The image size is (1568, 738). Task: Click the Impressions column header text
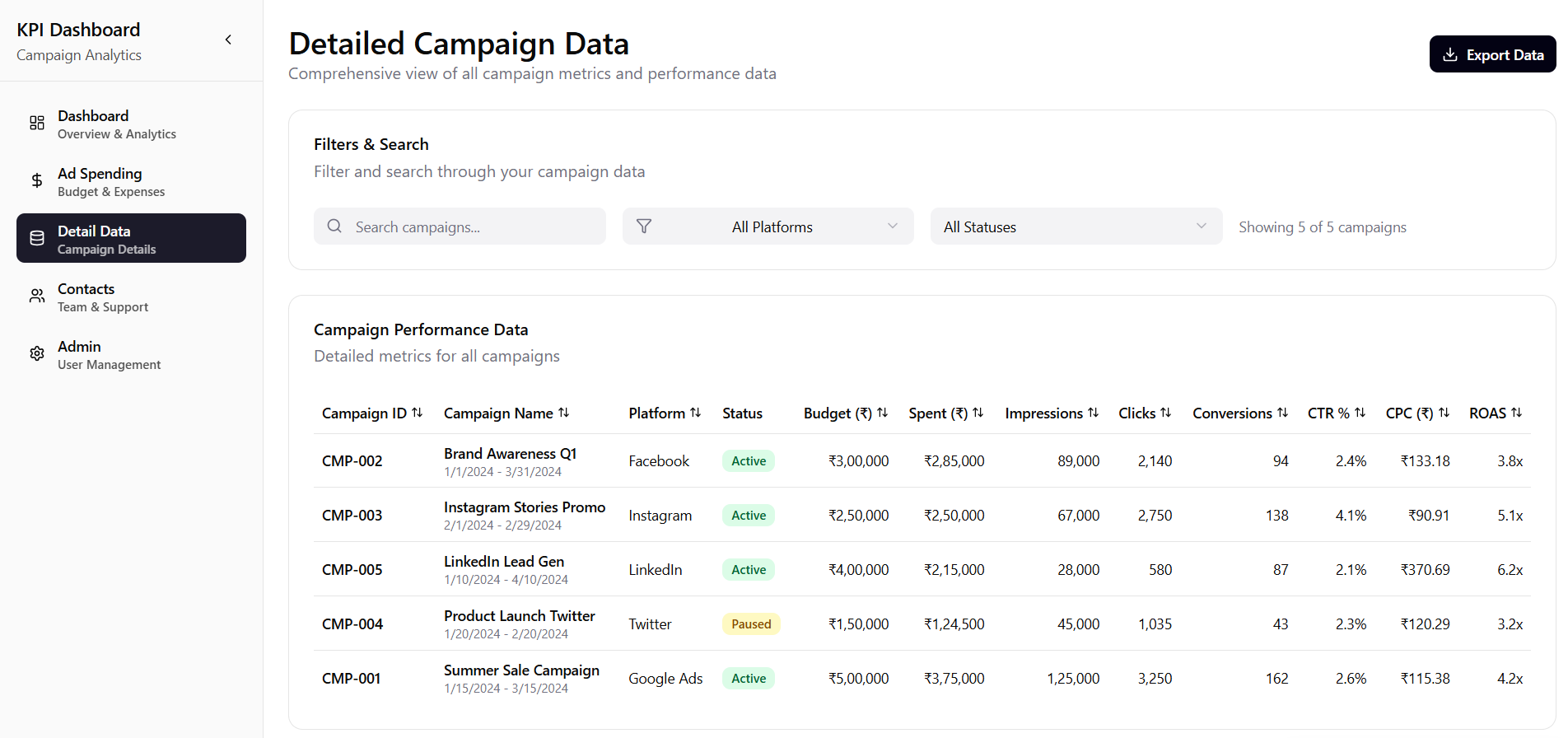point(1043,413)
